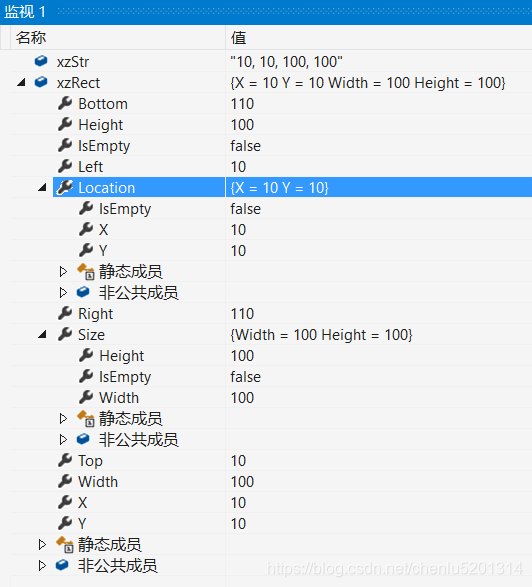
Task: Select the highlighted Location property name
Action: coord(107,188)
